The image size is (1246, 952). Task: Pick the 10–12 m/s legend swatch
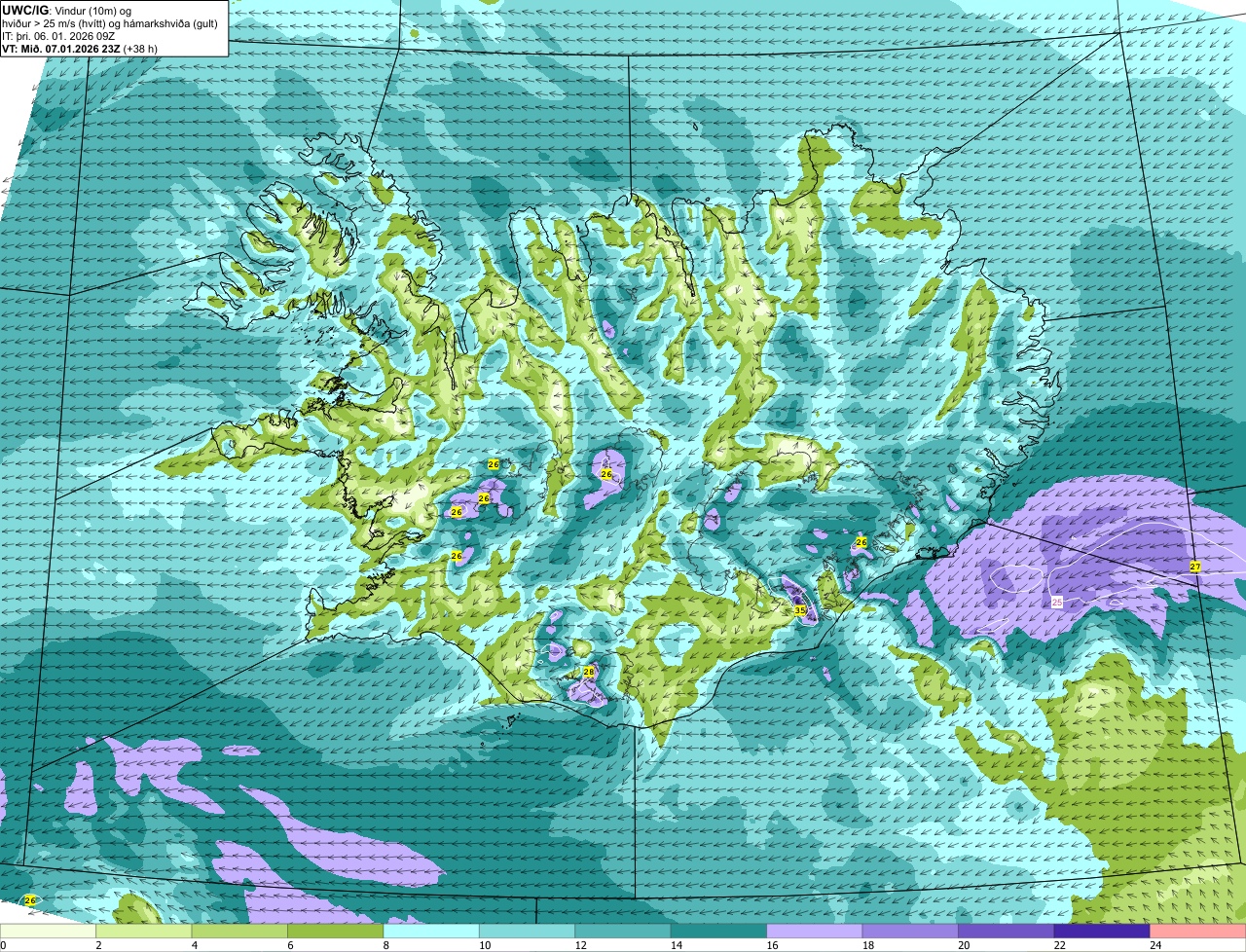pyautogui.click(x=528, y=932)
